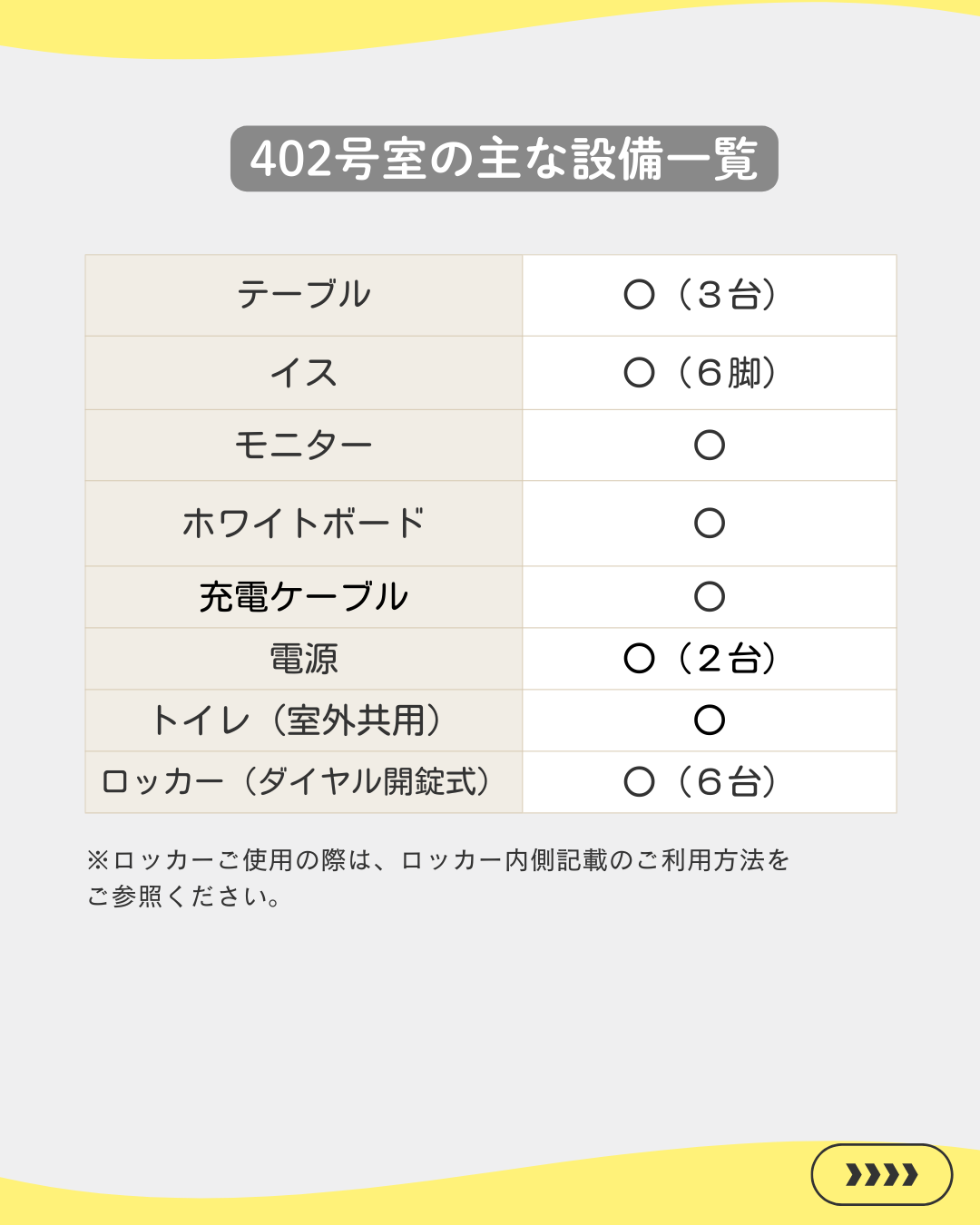Click the circle mark for トイレ
The image size is (980, 1225).
(710, 720)
